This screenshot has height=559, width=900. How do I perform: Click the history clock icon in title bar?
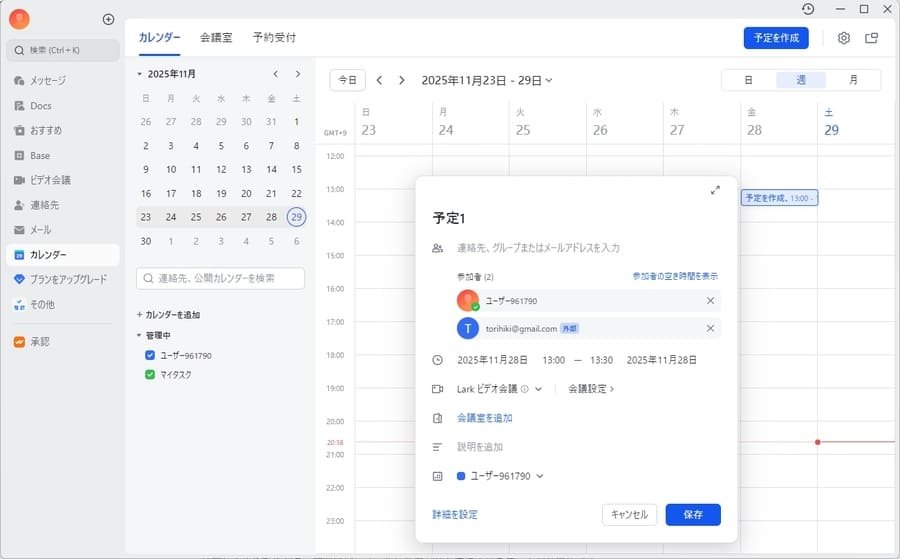pos(808,9)
